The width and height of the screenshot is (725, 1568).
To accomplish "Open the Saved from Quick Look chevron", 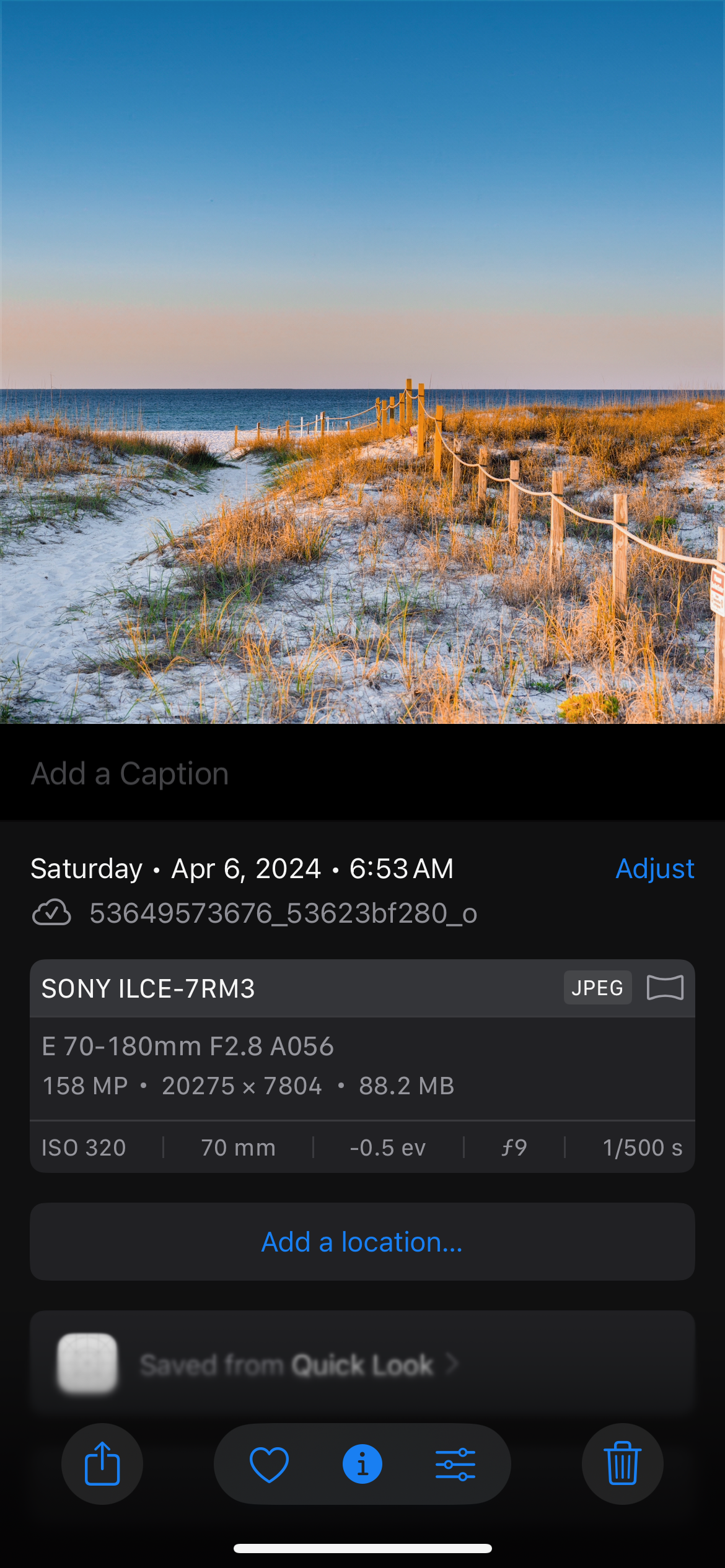I will pos(452,1363).
